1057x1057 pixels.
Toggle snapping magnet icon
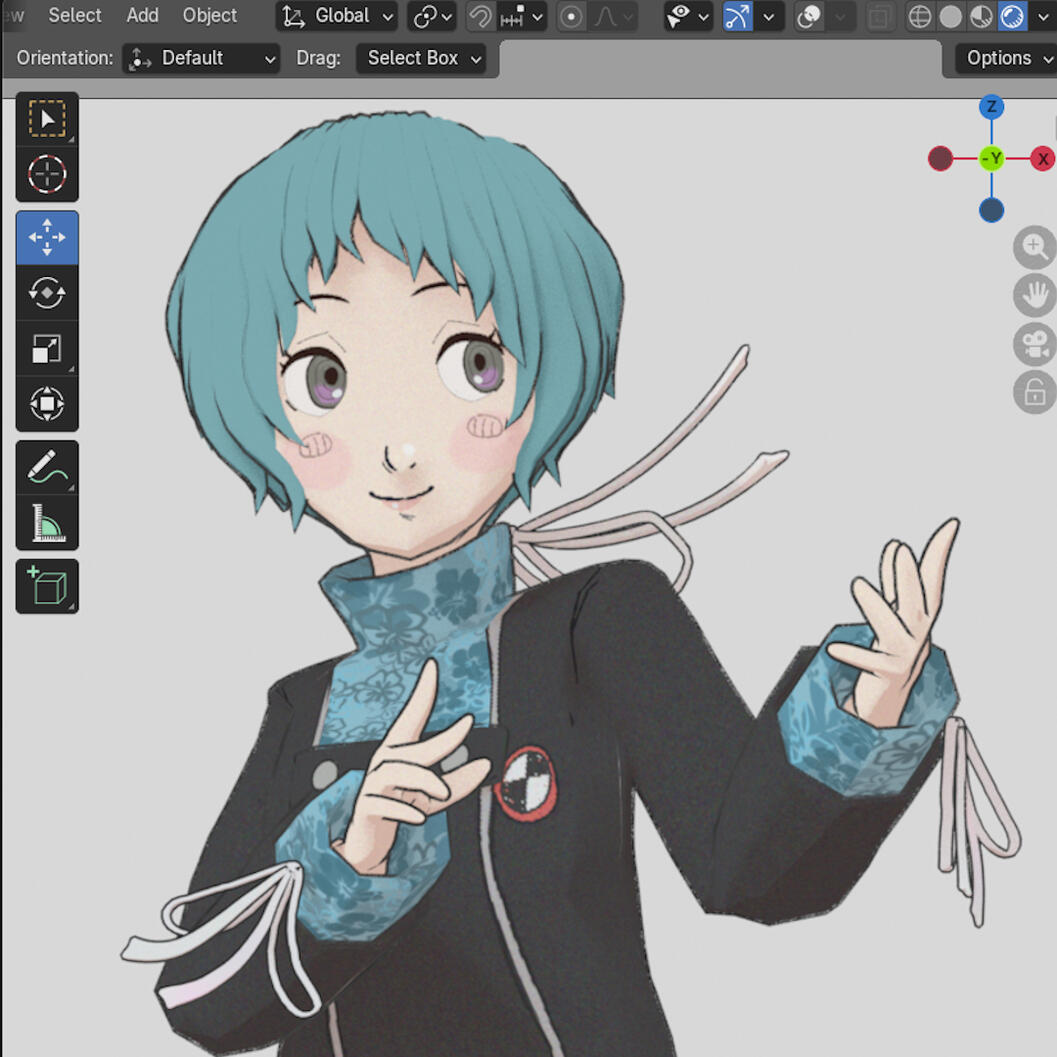click(480, 16)
